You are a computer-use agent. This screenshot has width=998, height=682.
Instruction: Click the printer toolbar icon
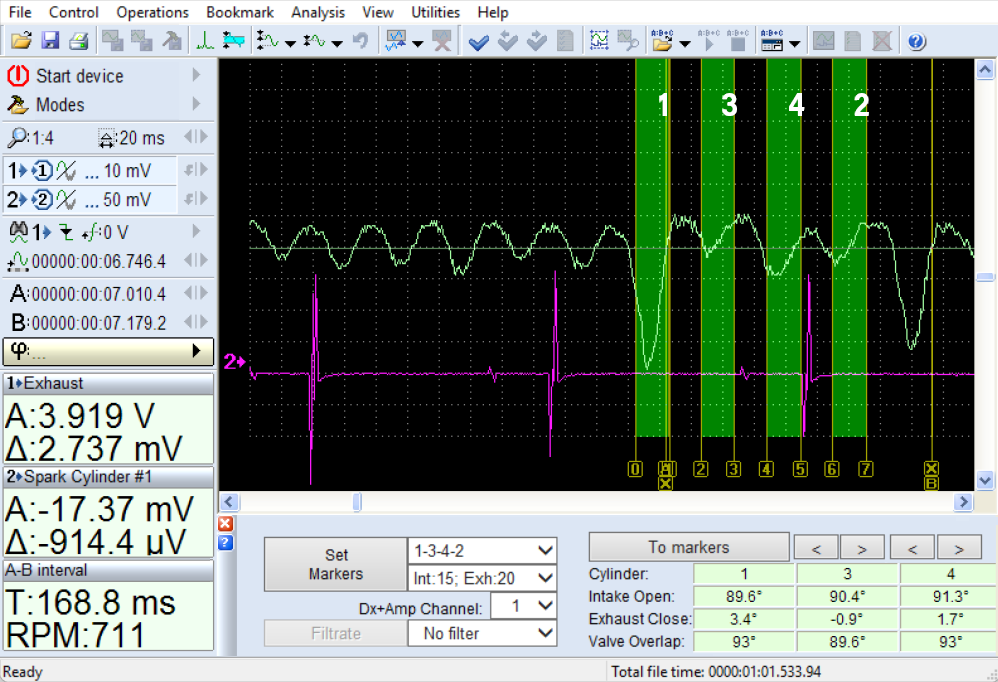click(x=78, y=41)
